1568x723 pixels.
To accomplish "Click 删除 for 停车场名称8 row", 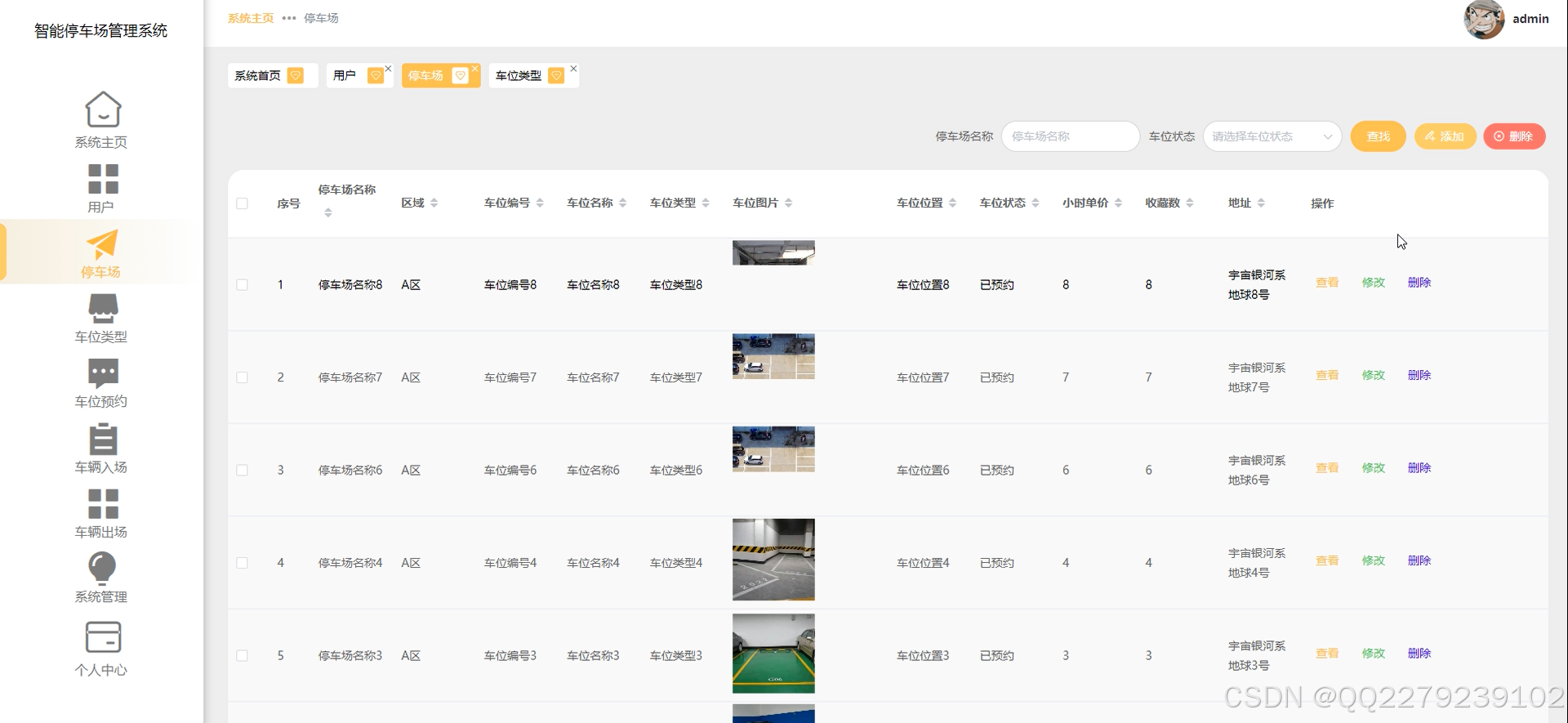I will 1419,283.
